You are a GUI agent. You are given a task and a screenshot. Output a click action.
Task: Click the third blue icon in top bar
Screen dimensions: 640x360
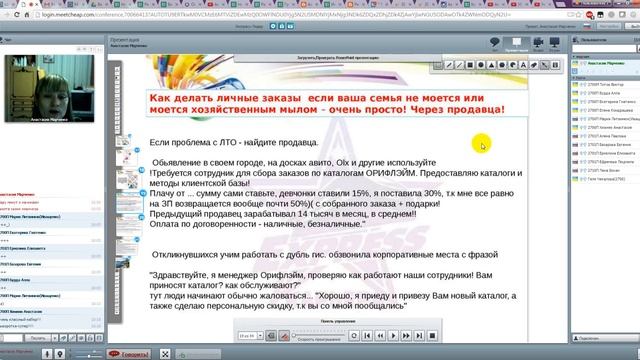(x=290, y=26)
